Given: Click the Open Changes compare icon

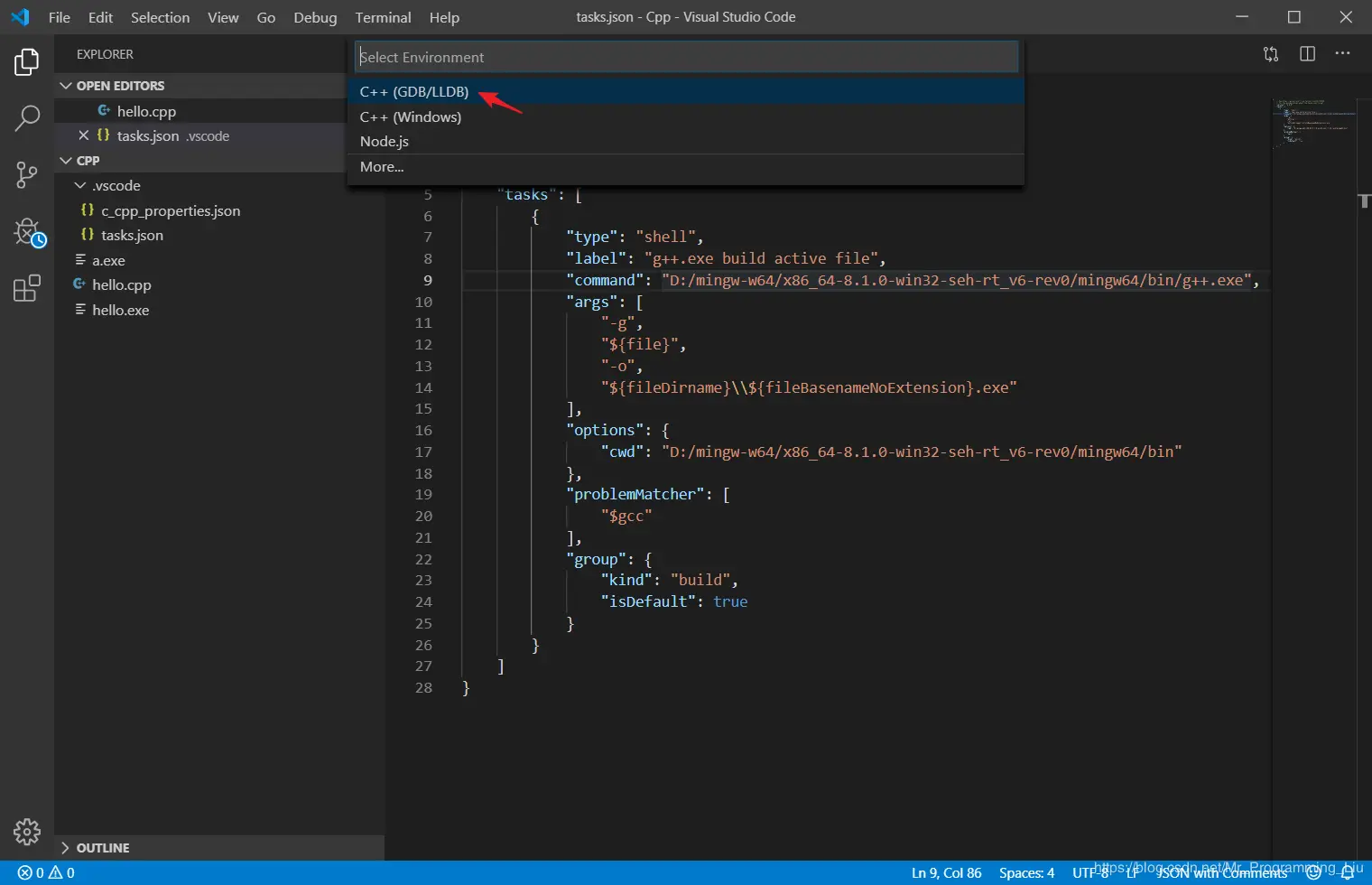Looking at the screenshot, I should pos(1271,54).
